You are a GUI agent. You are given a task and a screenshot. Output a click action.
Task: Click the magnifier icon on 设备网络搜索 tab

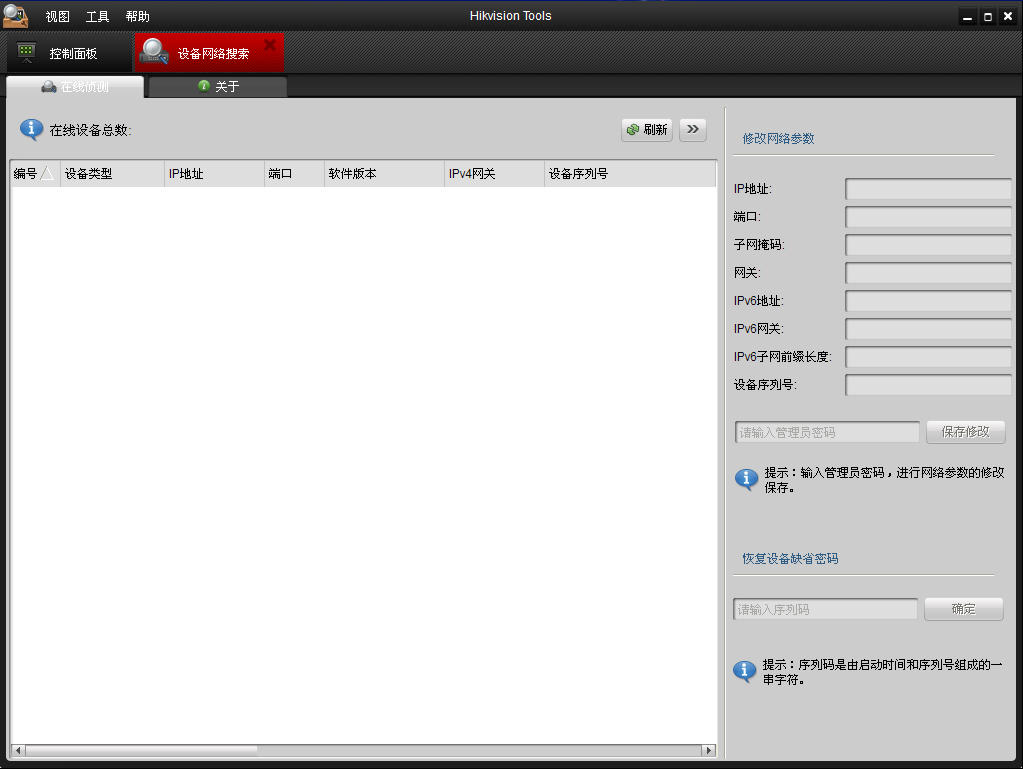[152, 50]
